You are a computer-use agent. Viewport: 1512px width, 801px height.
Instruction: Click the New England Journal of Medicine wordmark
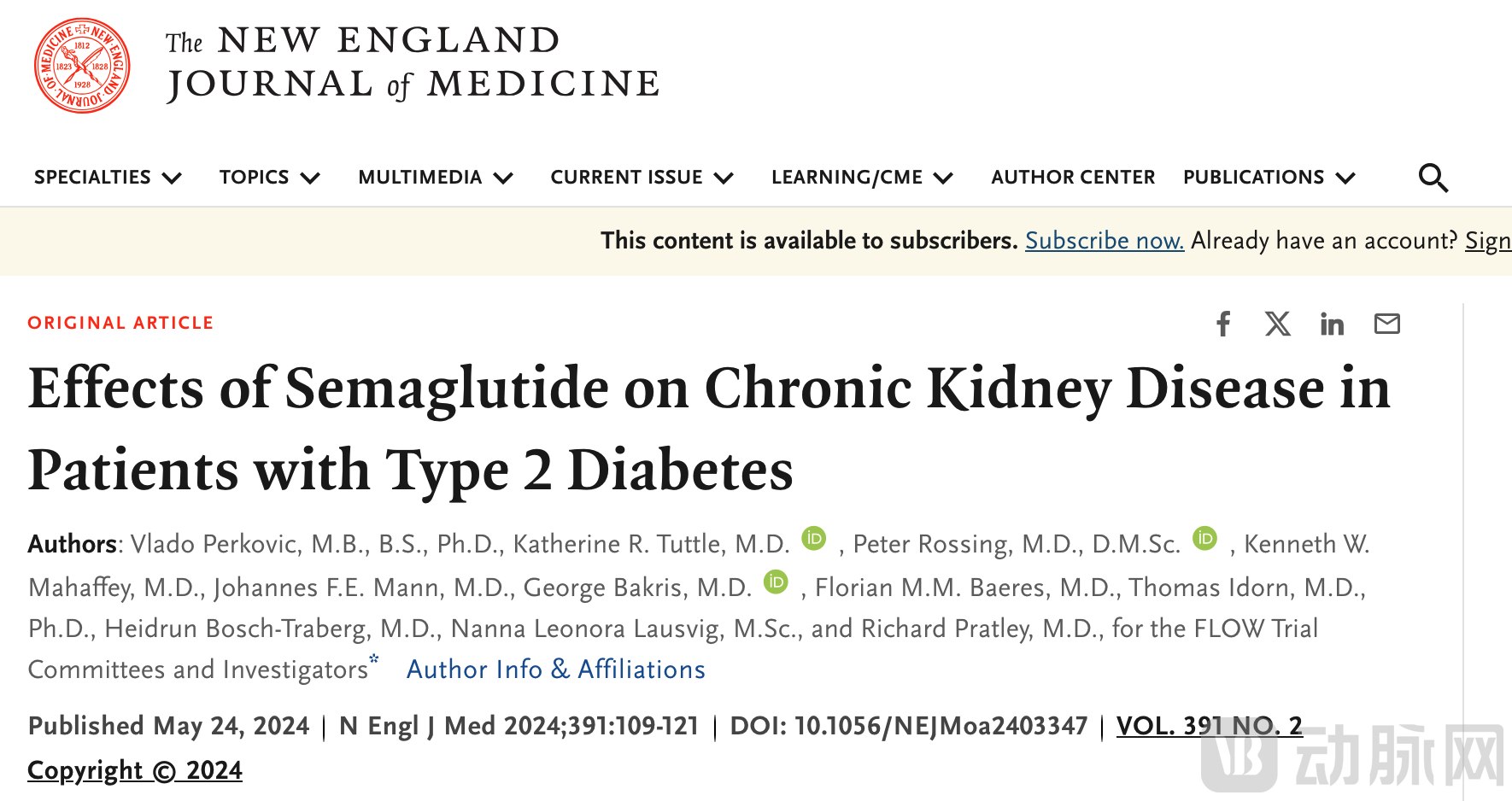point(413,63)
